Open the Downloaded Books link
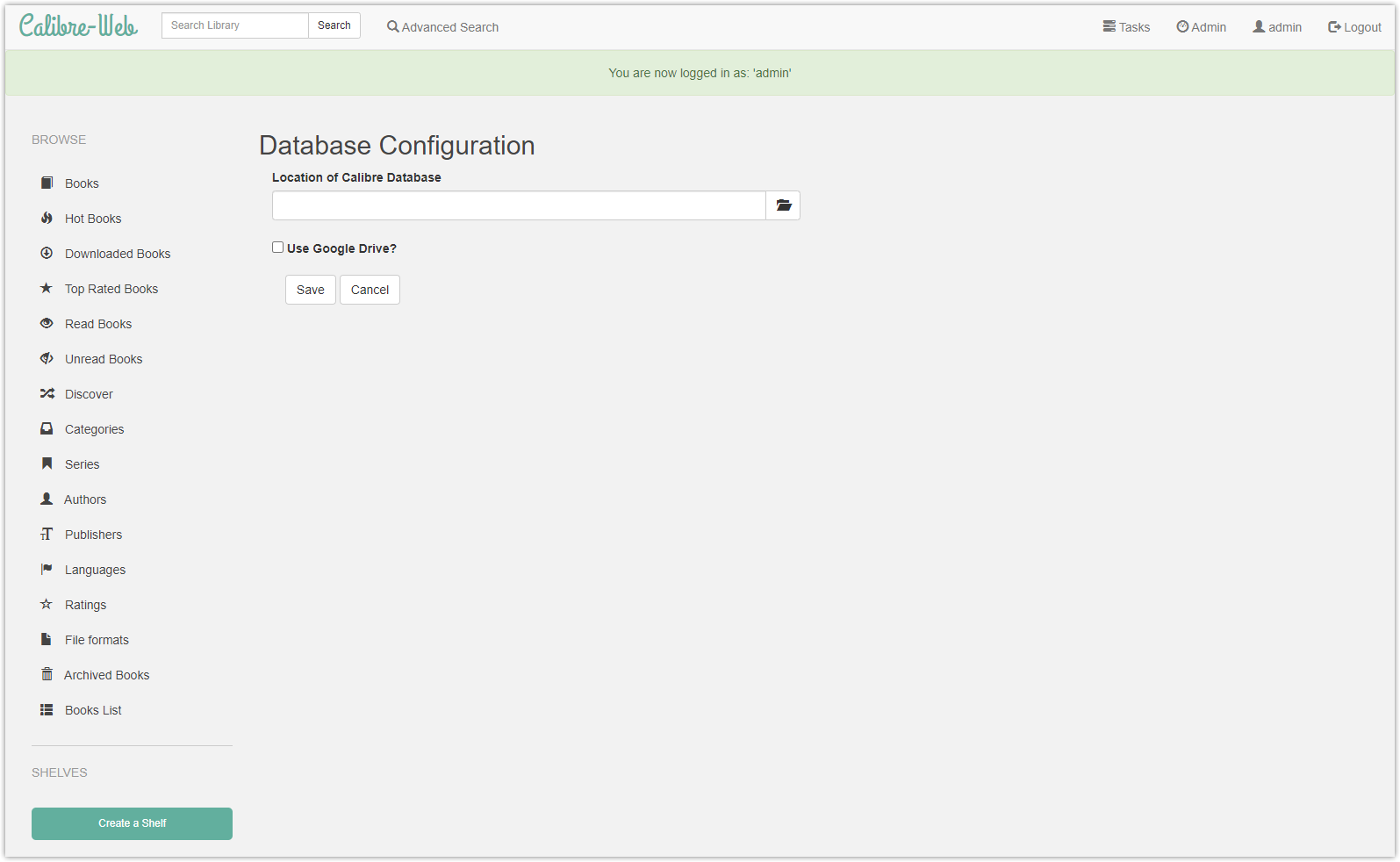This screenshot has width=1400, height=862. 118,254
